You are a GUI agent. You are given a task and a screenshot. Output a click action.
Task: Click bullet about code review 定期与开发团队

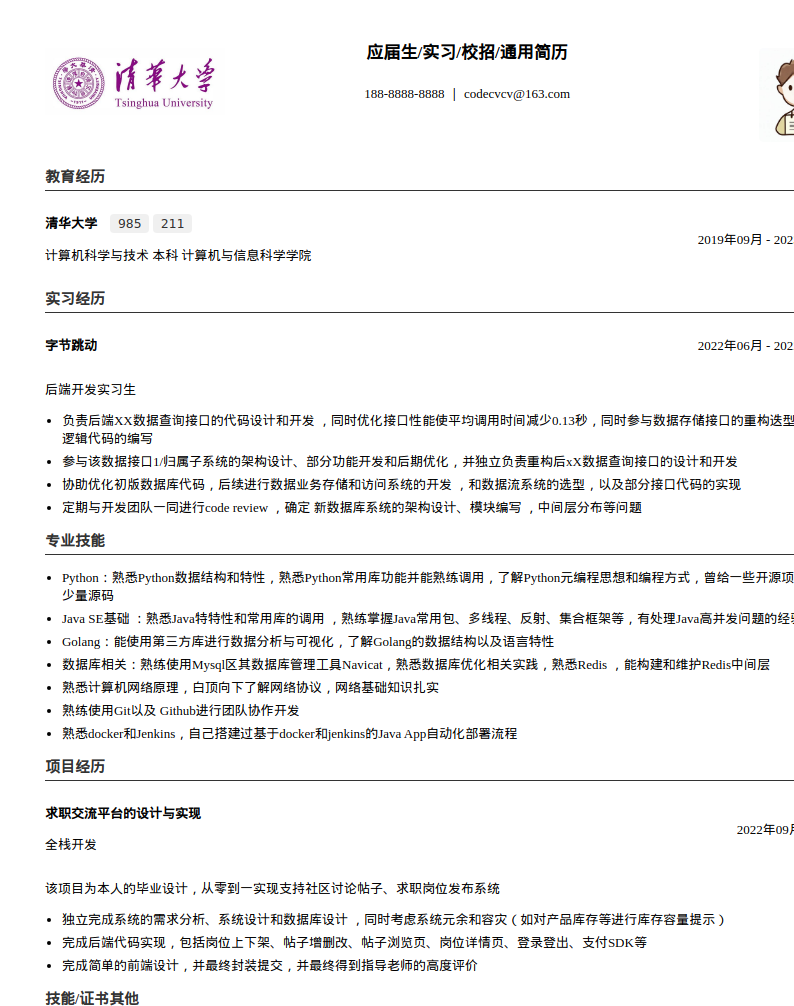pyautogui.click(x=352, y=507)
